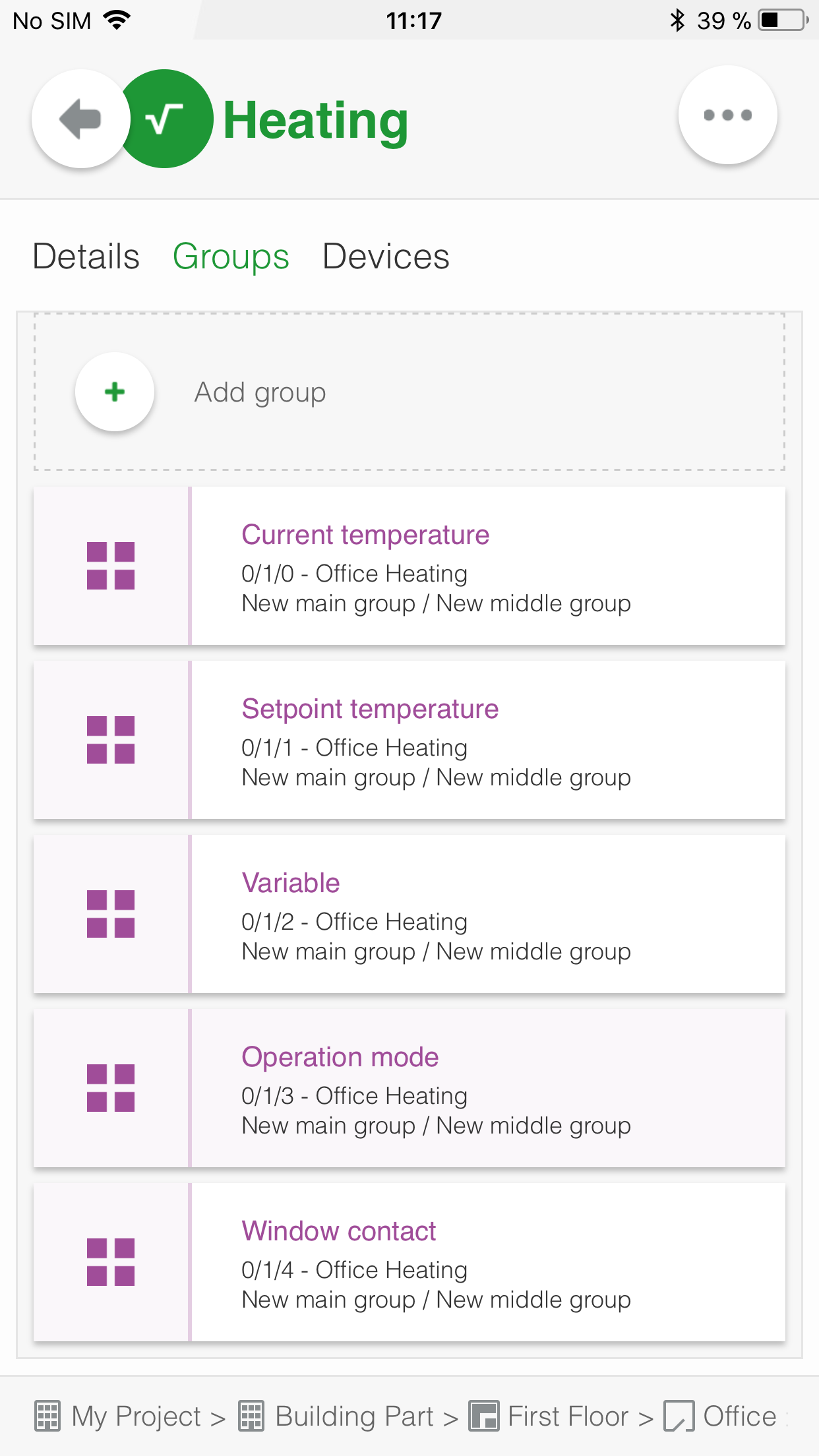The height and width of the screenshot is (1456, 819).
Task: Click the Operation mode group icon
Action: point(111,1087)
